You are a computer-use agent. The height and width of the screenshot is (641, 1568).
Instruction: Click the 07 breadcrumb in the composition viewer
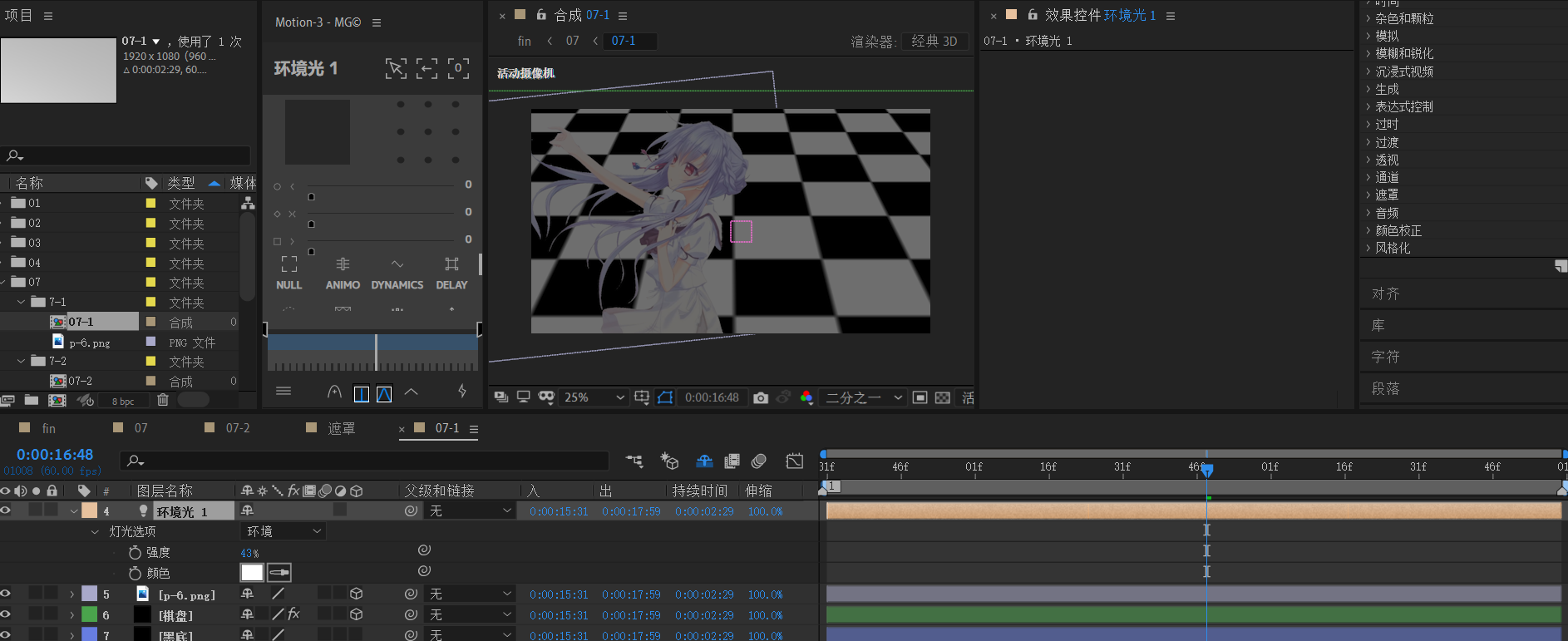[x=572, y=41]
